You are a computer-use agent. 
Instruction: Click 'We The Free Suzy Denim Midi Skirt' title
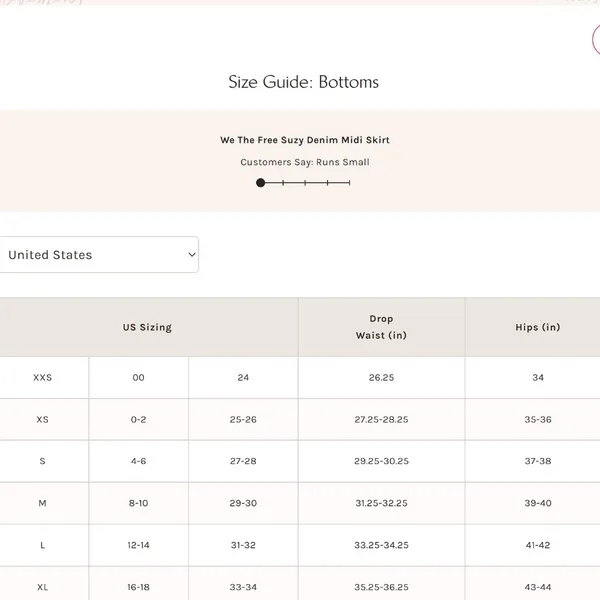click(305, 140)
